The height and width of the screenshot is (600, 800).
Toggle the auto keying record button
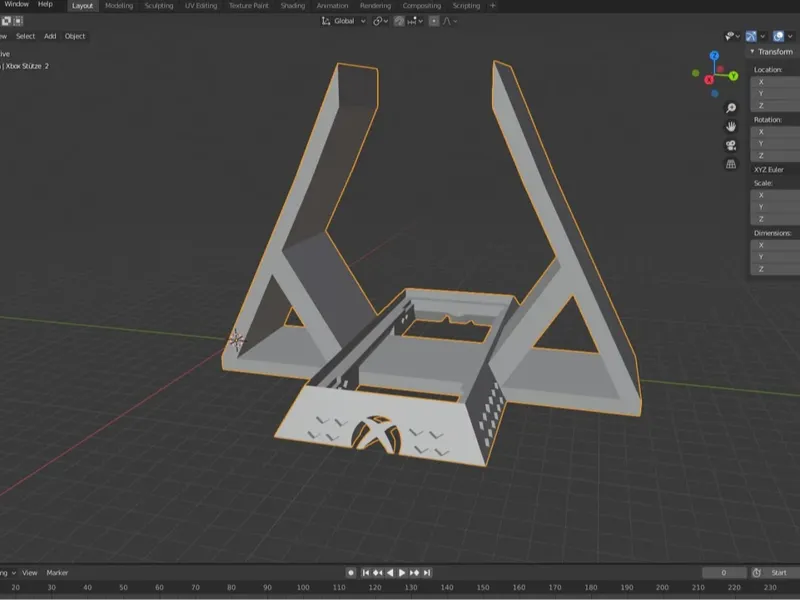click(351, 572)
